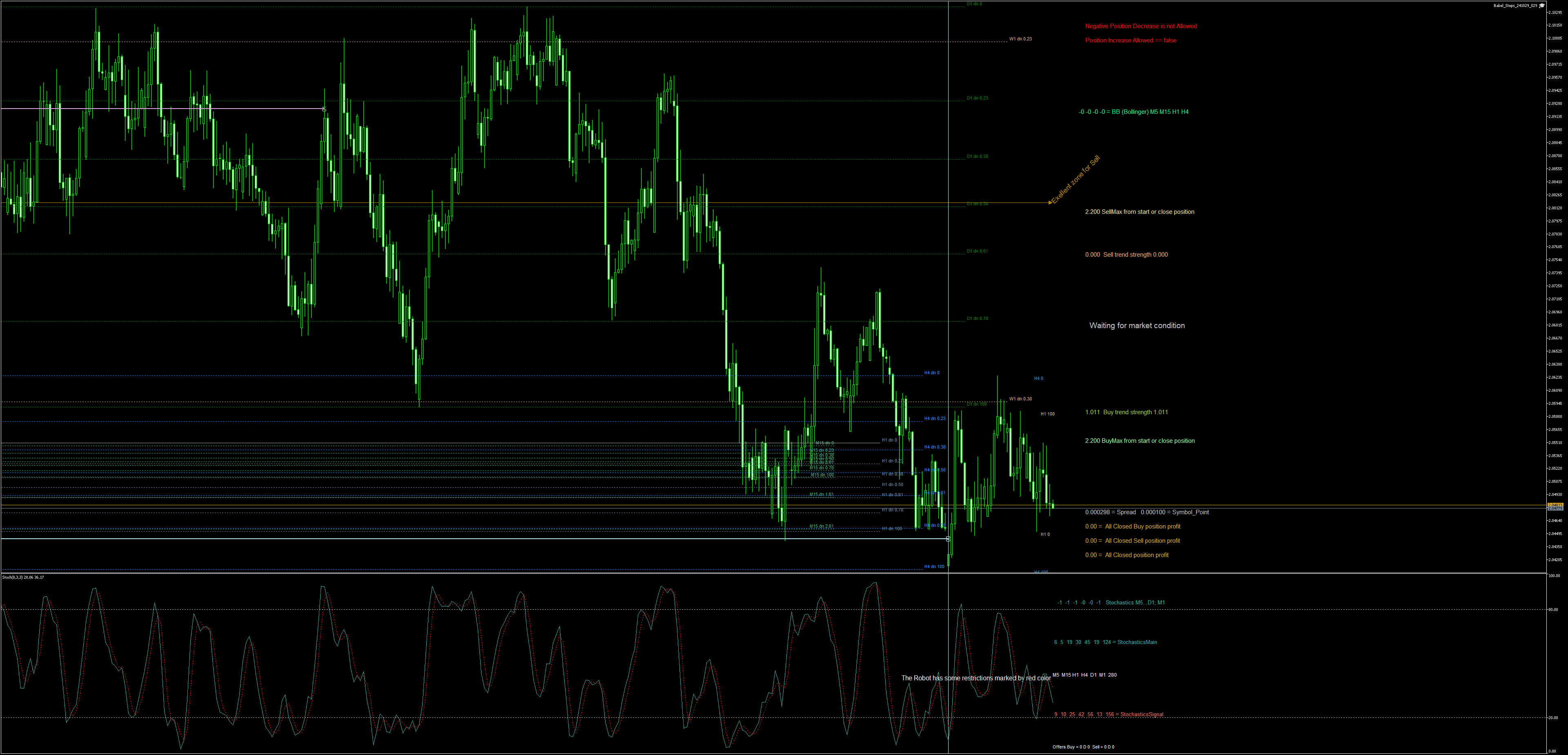The width and height of the screenshot is (1568, 755).
Task: Click the Expert Advisor graduation cap icon
Action: [x=1542, y=5]
